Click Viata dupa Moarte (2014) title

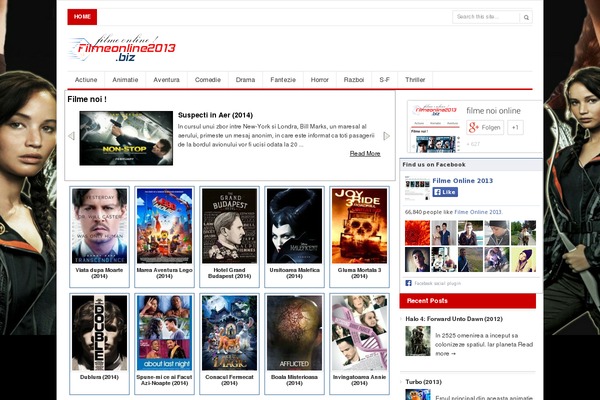click(x=99, y=273)
